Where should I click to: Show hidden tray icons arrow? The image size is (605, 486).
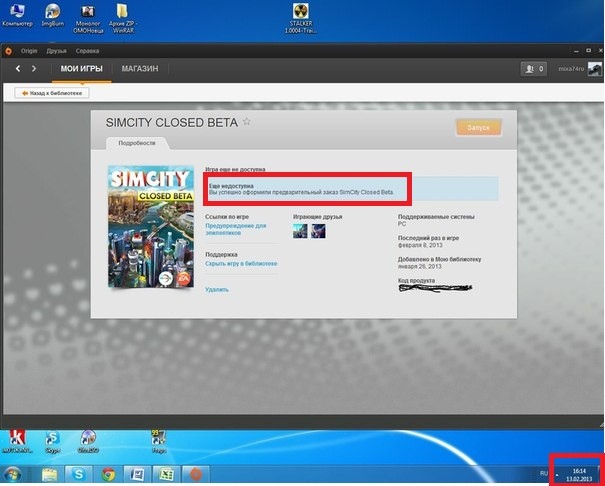(x=557, y=474)
